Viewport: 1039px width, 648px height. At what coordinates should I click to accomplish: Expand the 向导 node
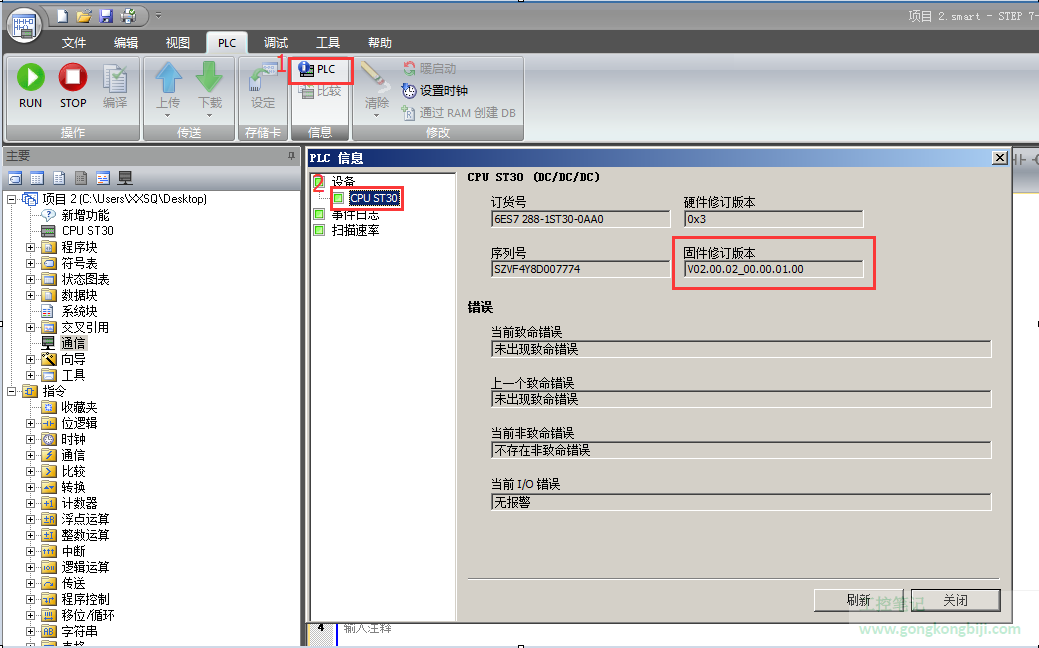(x=30, y=359)
